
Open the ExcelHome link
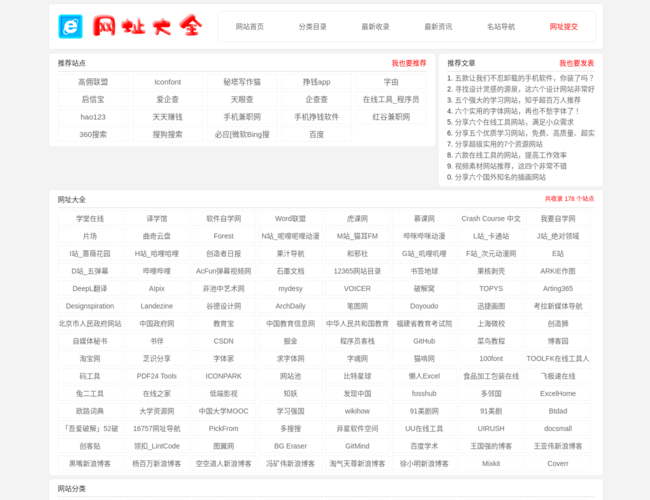pos(558,393)
